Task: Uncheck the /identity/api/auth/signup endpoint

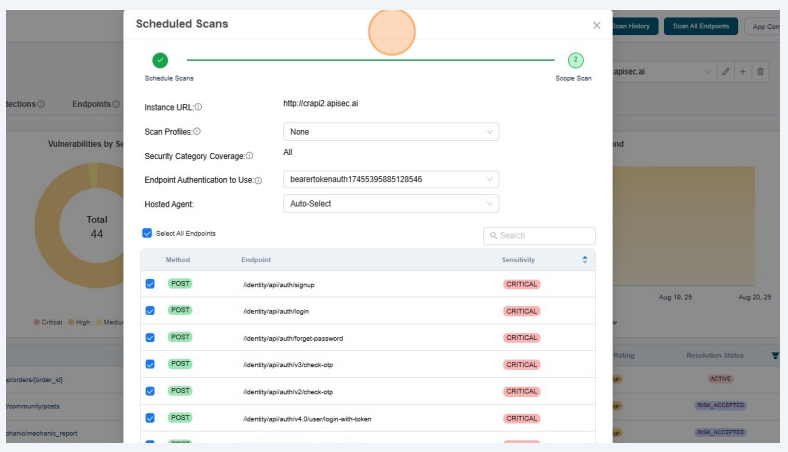Action: [150, 284]
